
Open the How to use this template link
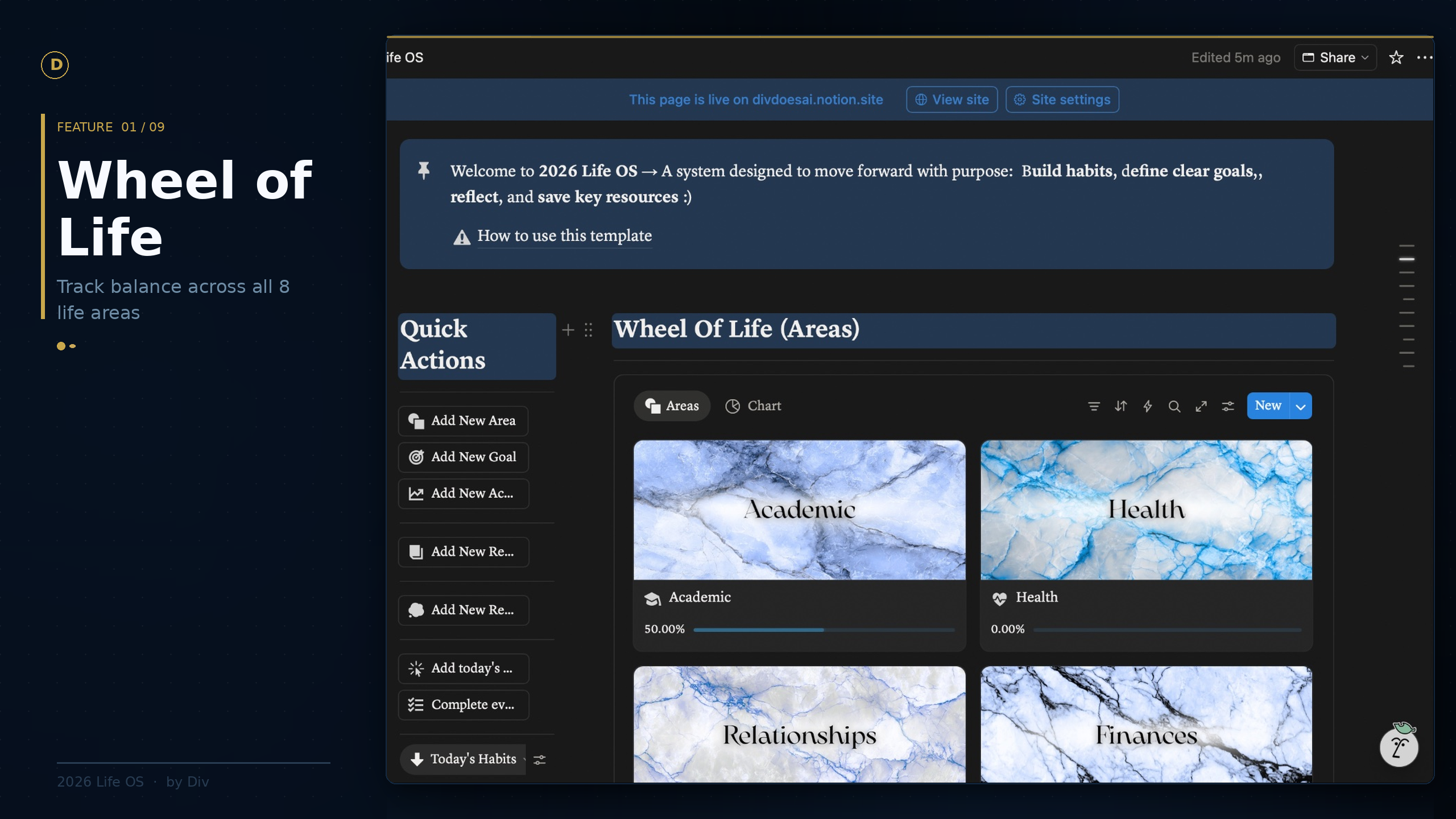[564, 235]
